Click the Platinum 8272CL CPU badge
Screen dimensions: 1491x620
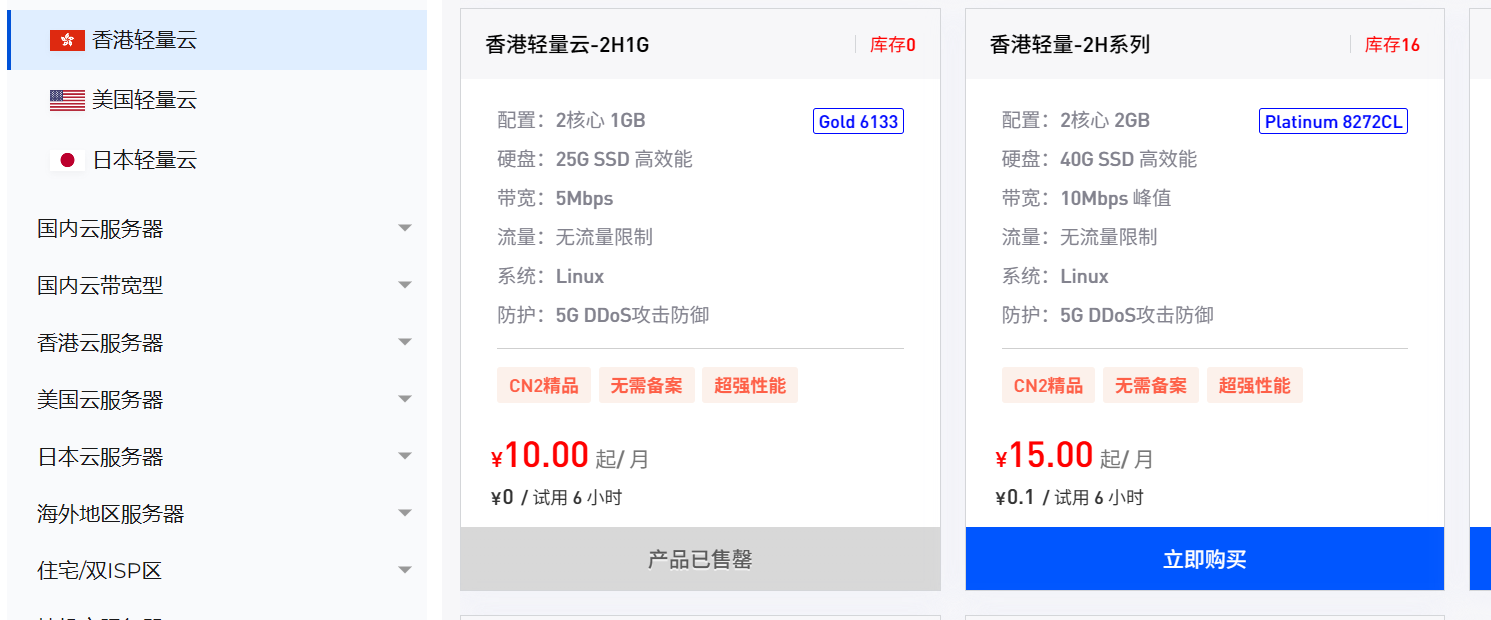click(x=1333, y=122)
